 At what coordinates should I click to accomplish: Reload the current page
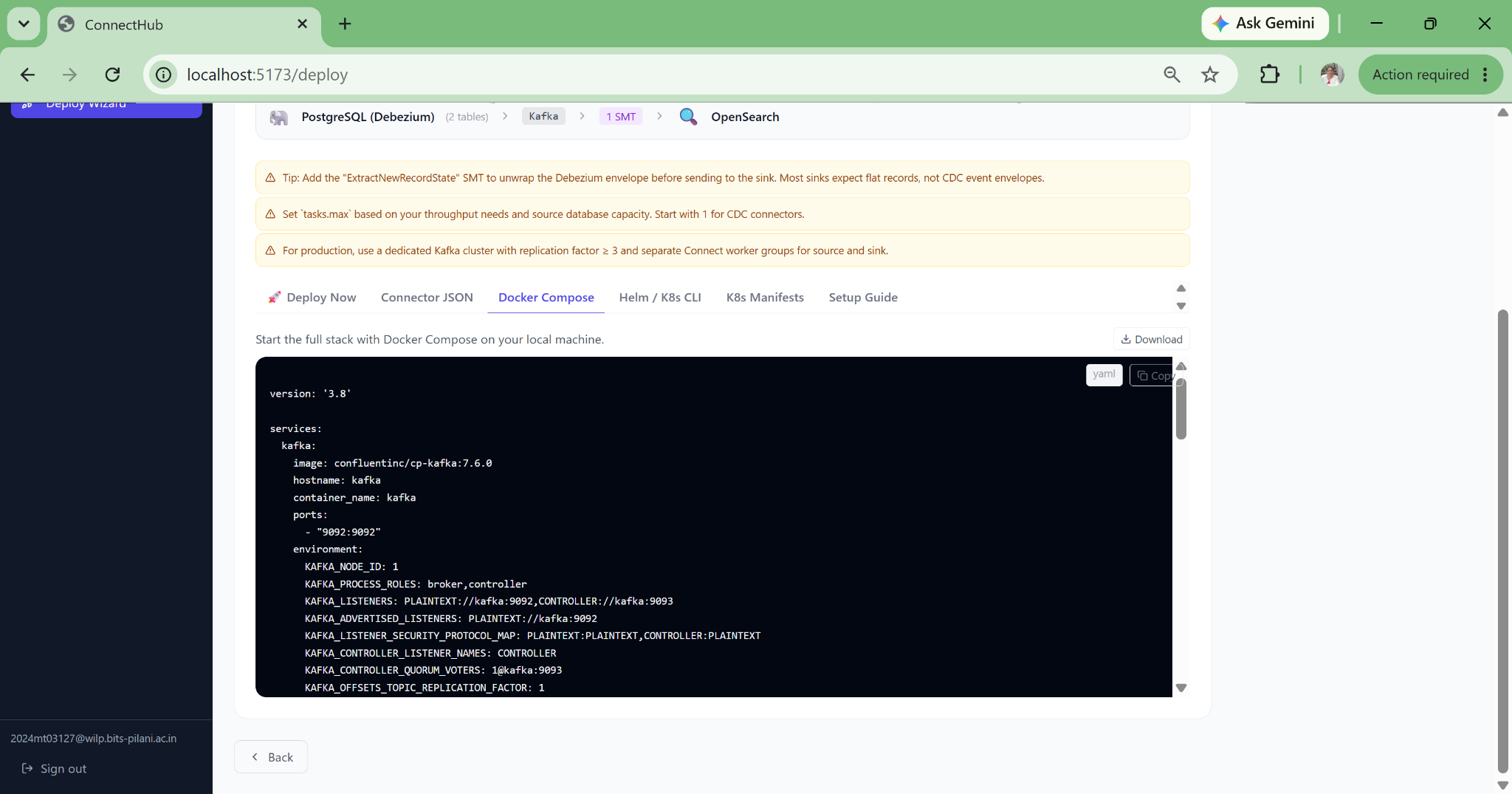tap(112, 75)
